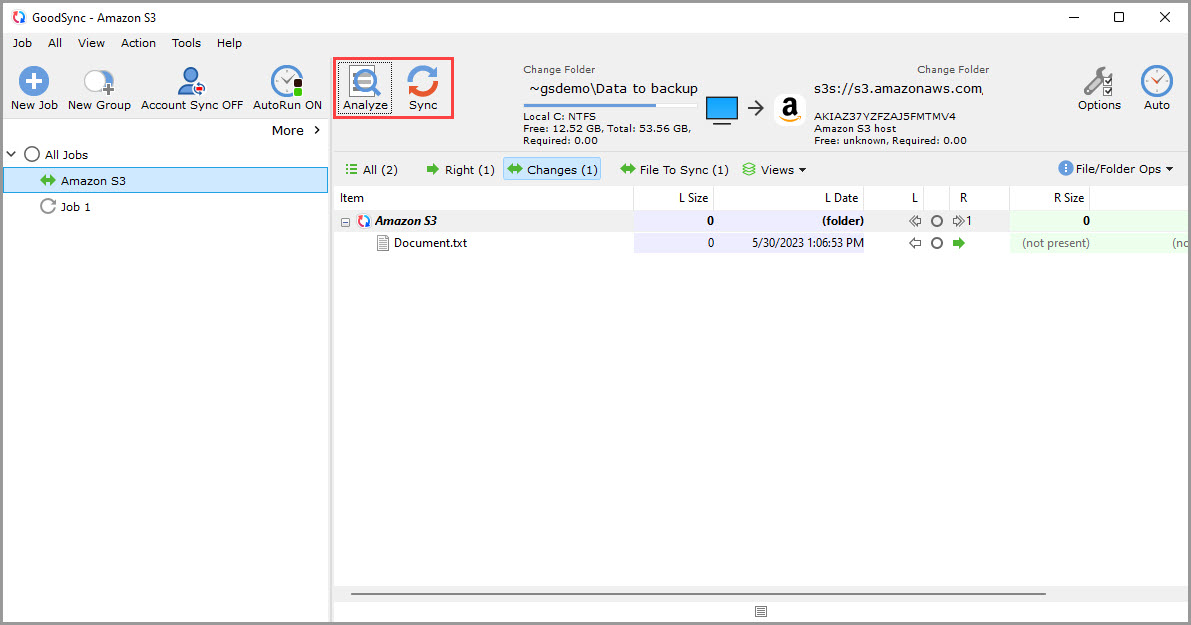Click the horizontal scrollbar at bottom
This screenshot has height=625, width=1191.
[698, 594]
